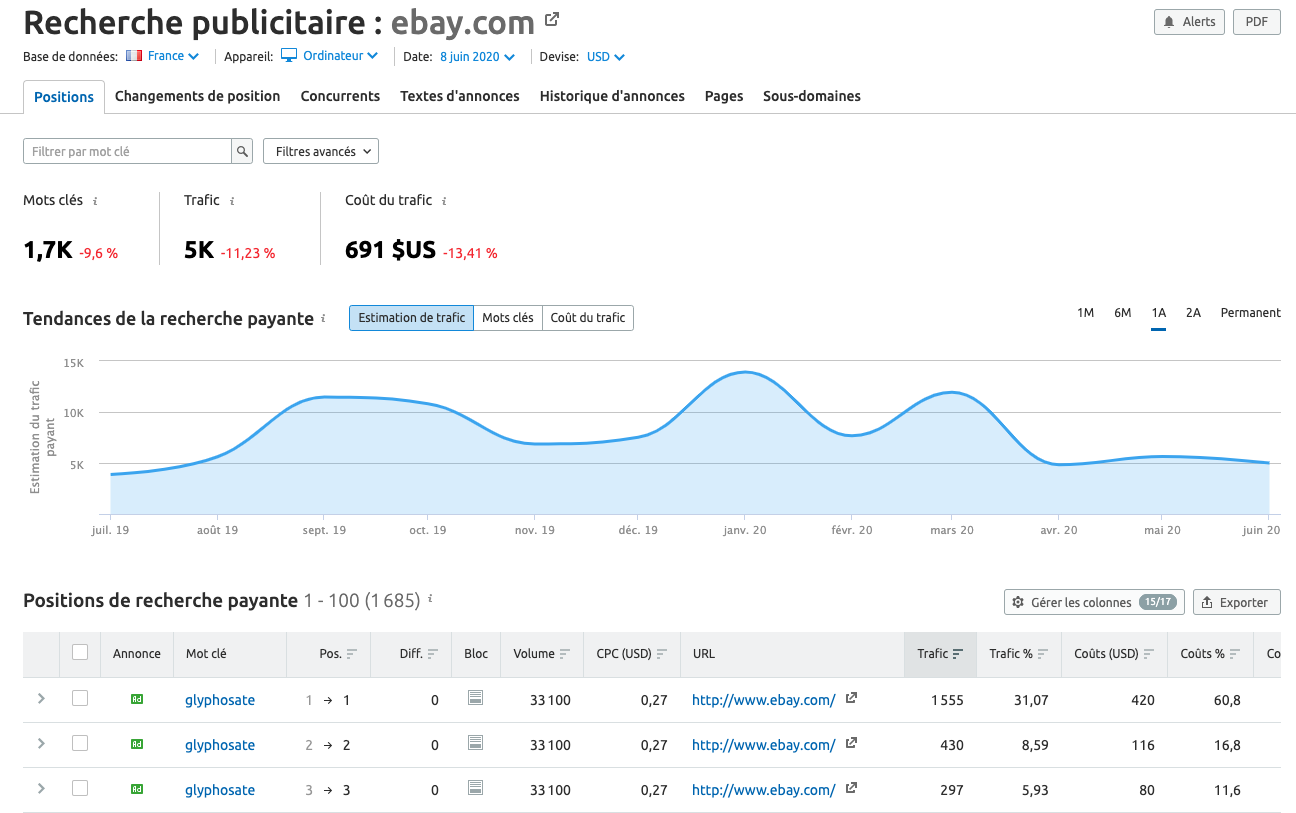Sort by Pos. column sort icon
This screenshot has height=813, width=1296.
coord(351,654)
